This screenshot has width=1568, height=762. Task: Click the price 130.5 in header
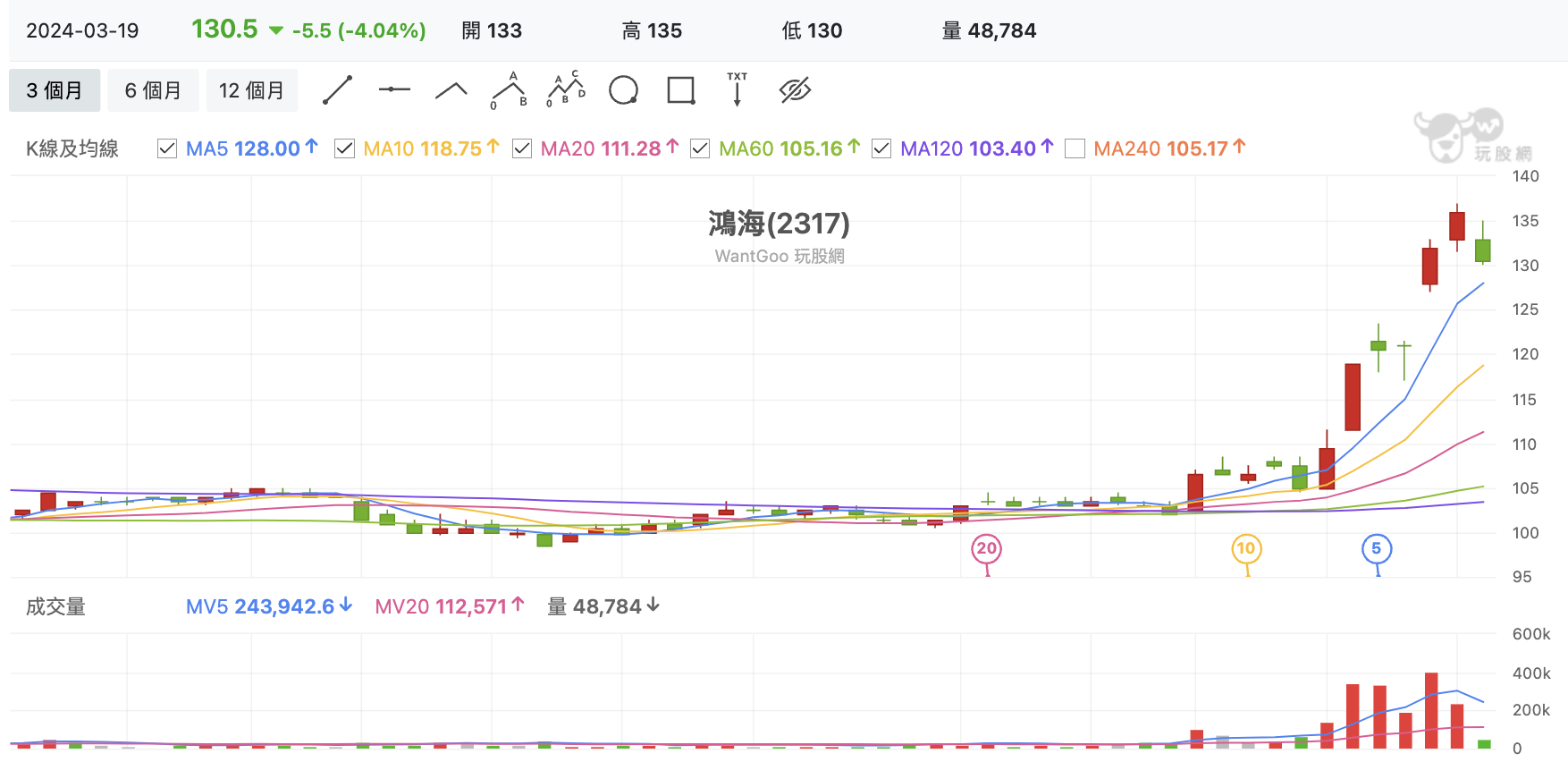pyautogui.click(x=224, y=30)
